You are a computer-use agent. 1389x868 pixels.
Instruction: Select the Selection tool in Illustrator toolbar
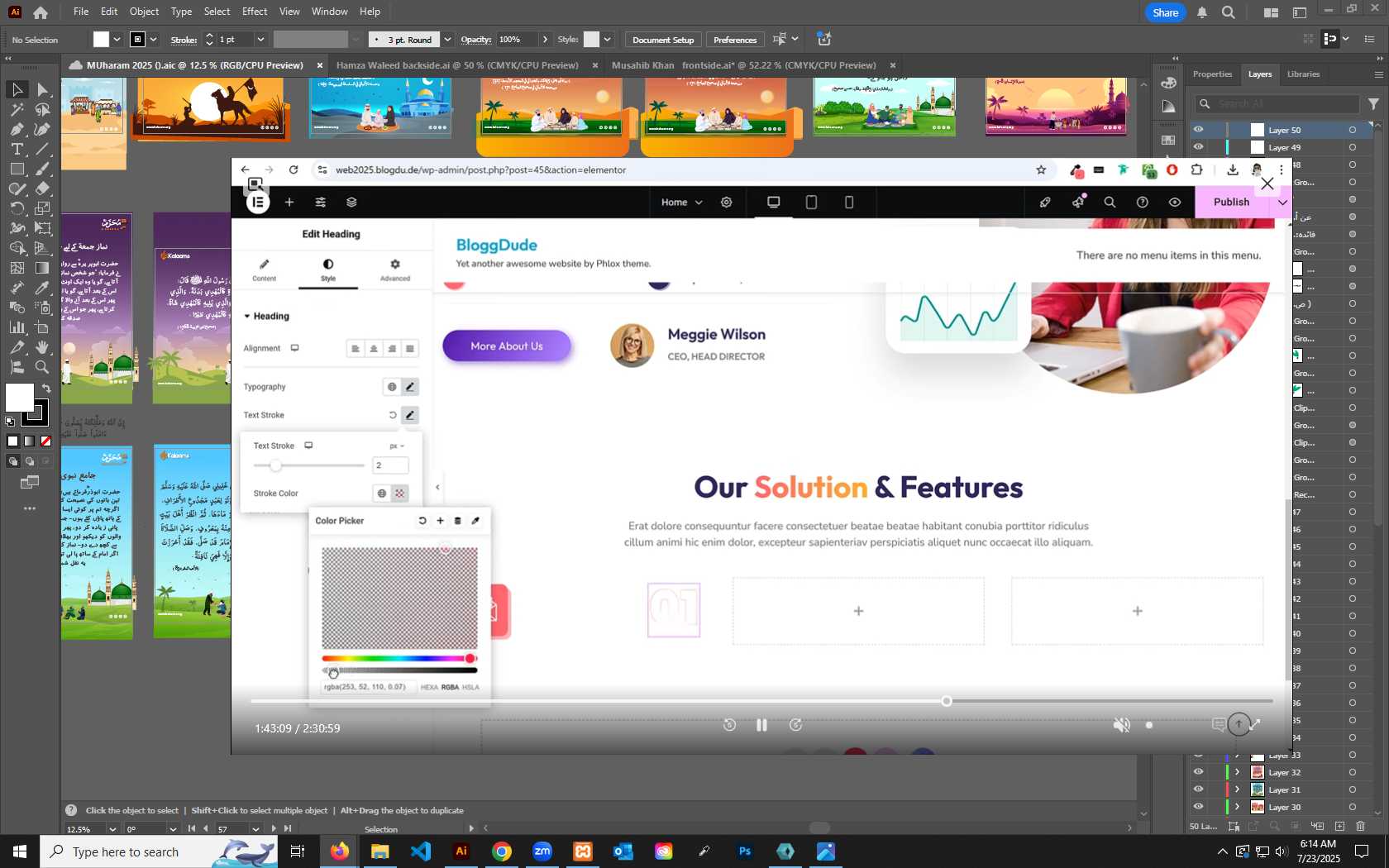click(17, 89)
